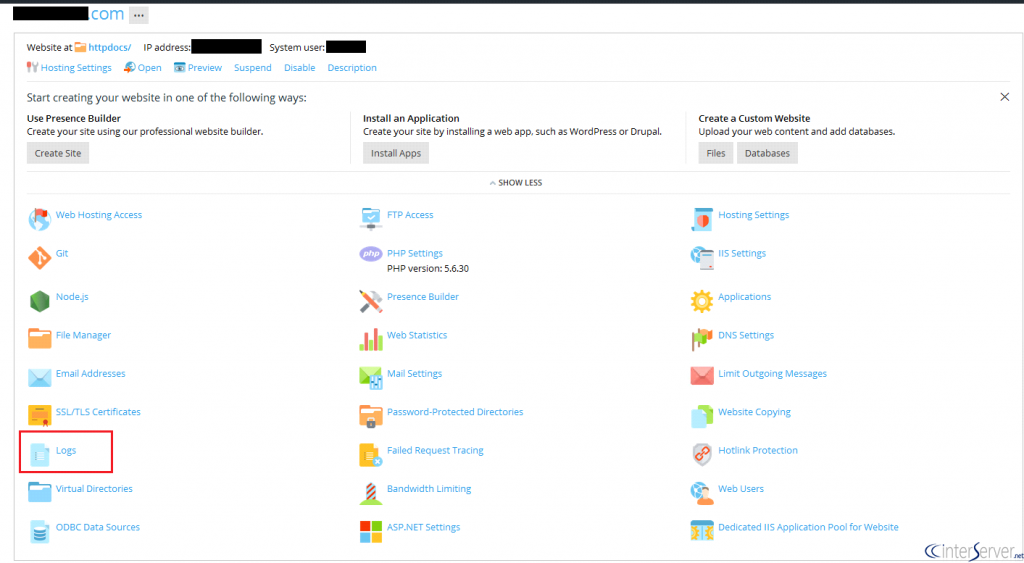This screenshot has width=1024, height=563.
Task: Open the domain's three-dots menu
Action: tap(138, 15)
